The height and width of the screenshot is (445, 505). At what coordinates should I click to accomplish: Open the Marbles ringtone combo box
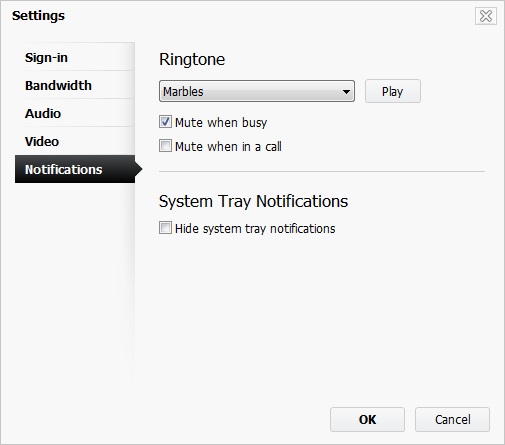click(x=257, y=91)
